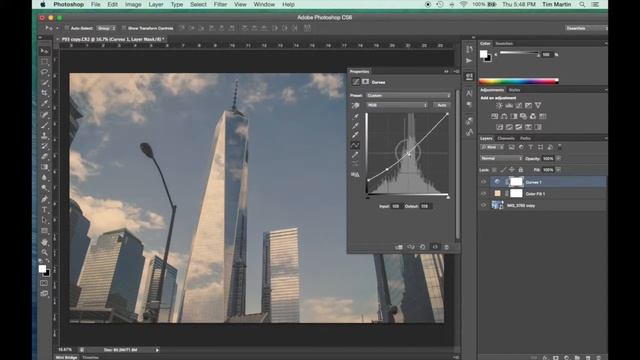Enable Show Transform Controls checkbox
This screenshot has height=360, width=640.
click(124, 28)
